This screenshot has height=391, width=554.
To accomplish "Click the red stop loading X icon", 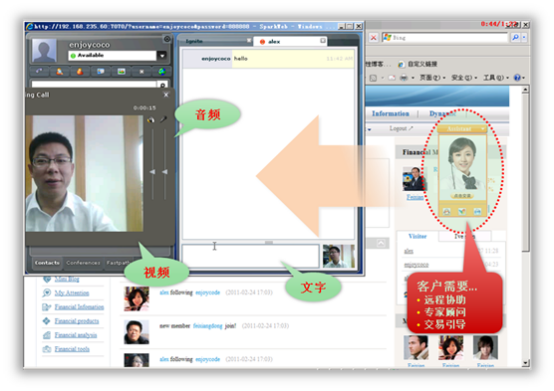I will pos(373,37).
